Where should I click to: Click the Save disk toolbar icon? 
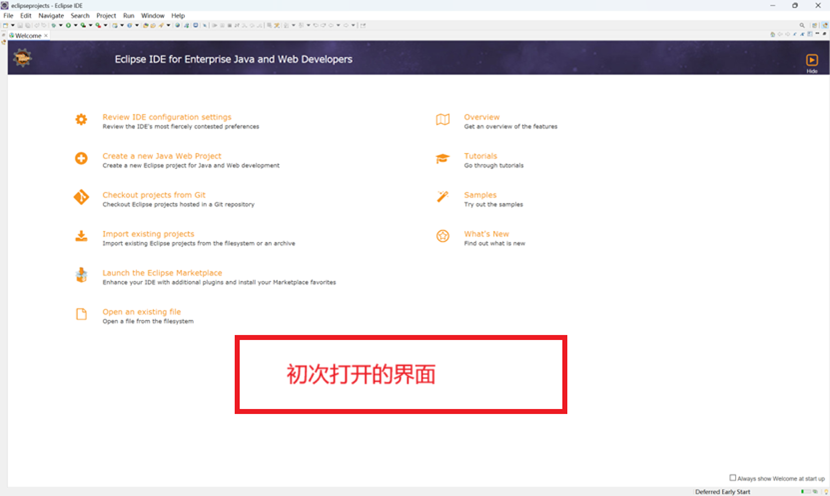[x=20, y=25]
